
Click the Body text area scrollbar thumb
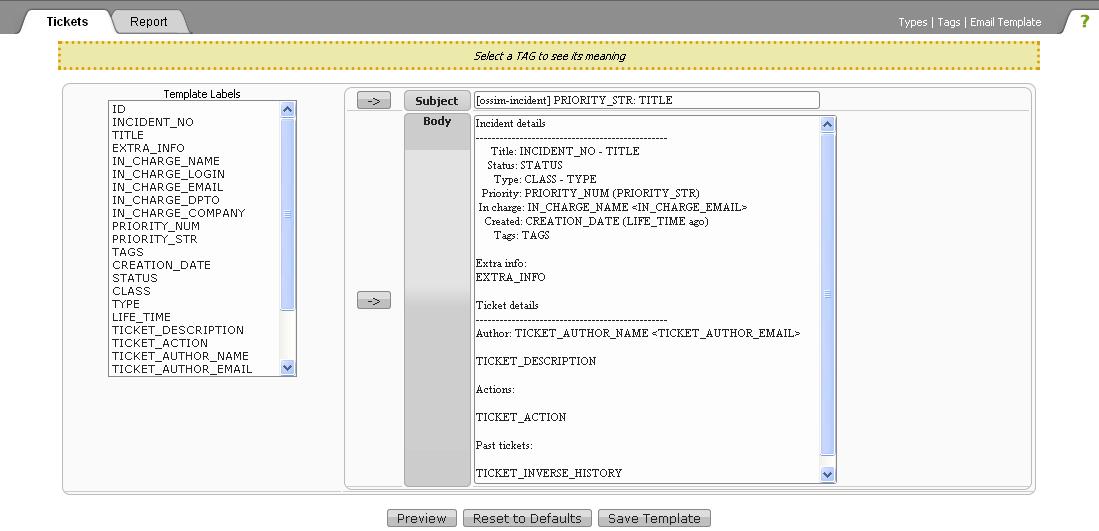click(x=827, y=293)
